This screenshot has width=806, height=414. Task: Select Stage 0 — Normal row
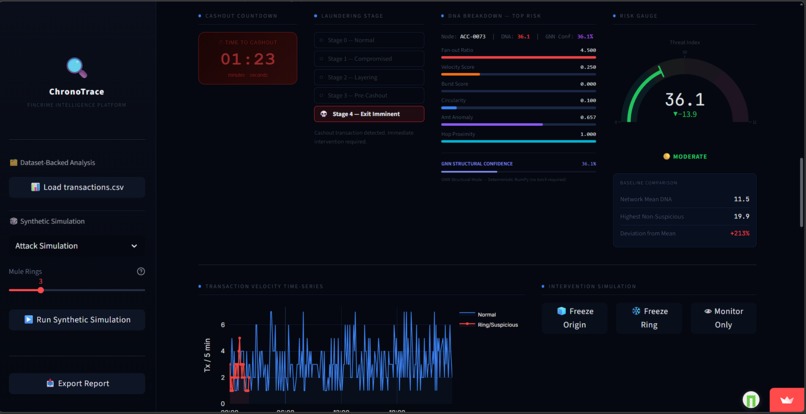tap(369, 40)
